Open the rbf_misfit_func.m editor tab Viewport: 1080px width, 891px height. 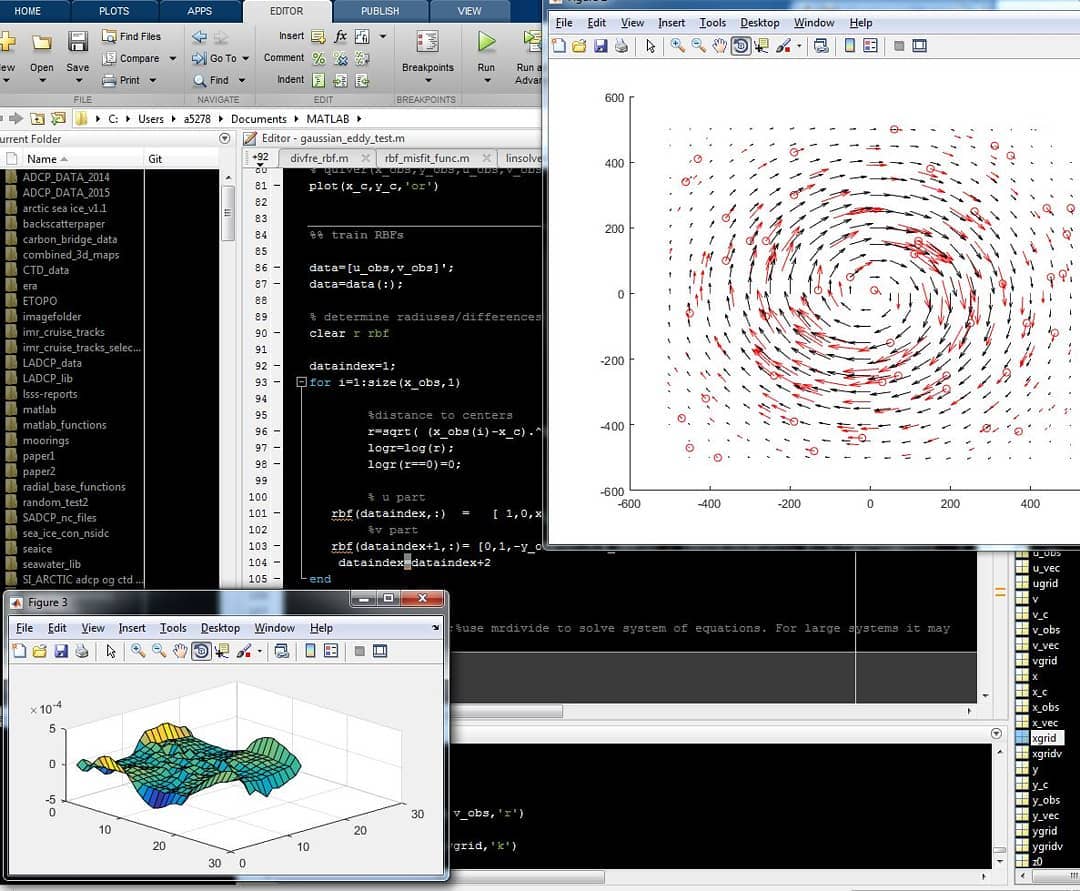[x=427, y=158]
